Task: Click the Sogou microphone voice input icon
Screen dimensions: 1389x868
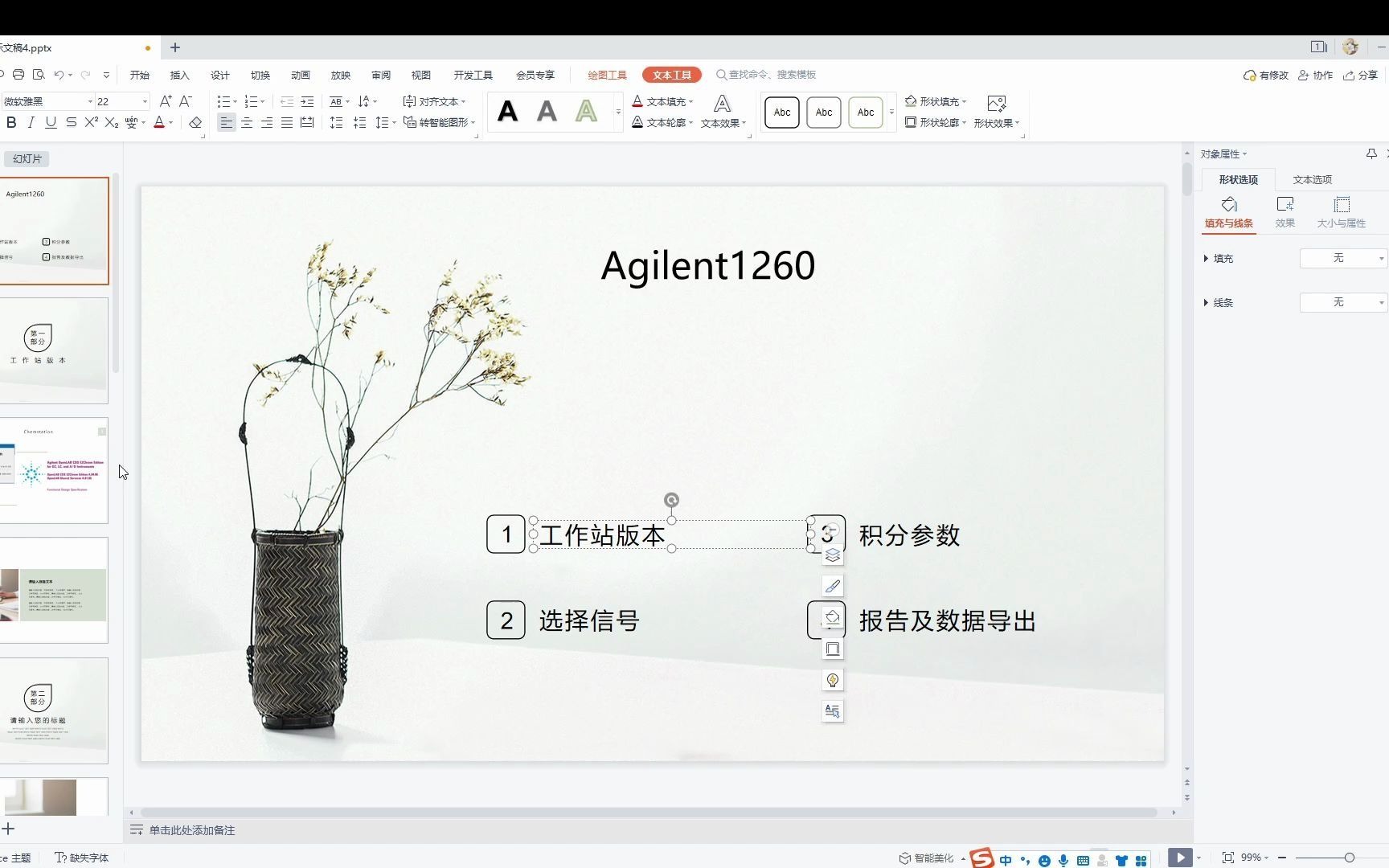Action: click(x=1063, y=860)
